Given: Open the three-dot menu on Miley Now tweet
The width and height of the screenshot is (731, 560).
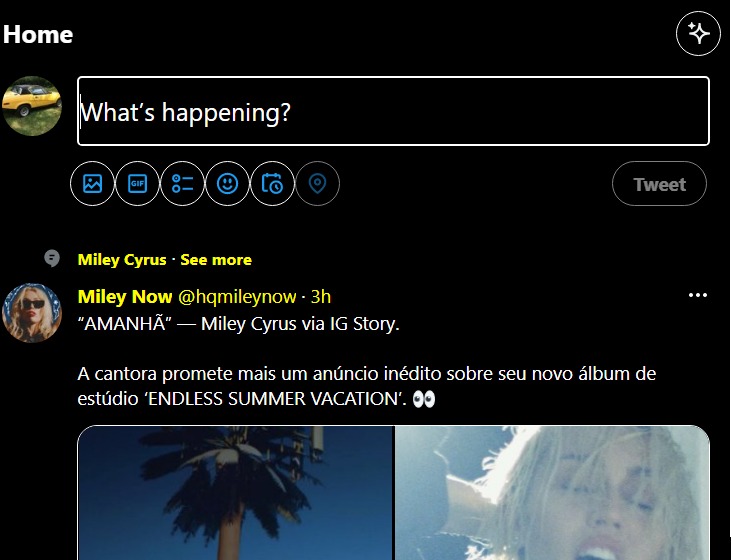Looking at the screenshot, I should (698, 295).
